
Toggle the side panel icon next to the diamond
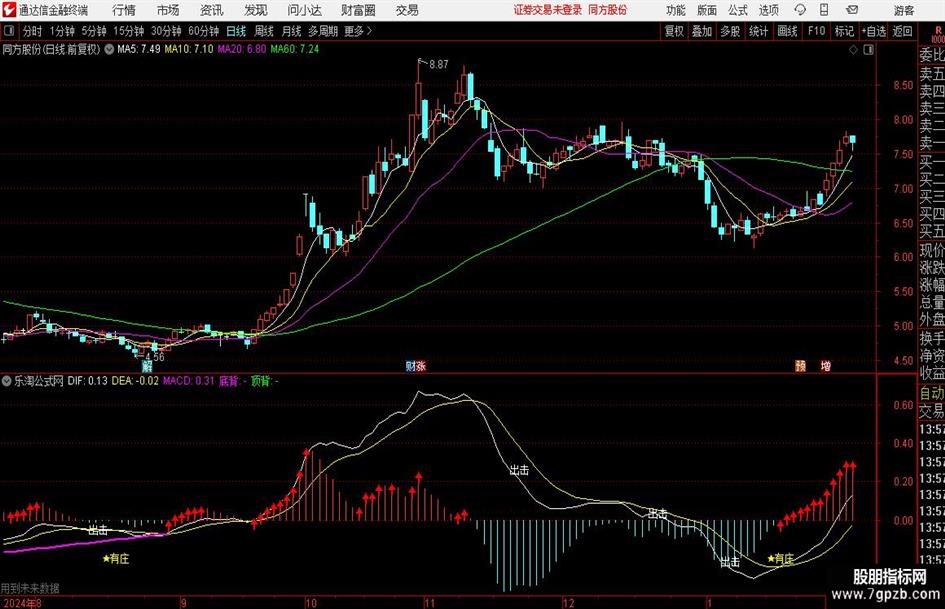[x=868, y=50]
